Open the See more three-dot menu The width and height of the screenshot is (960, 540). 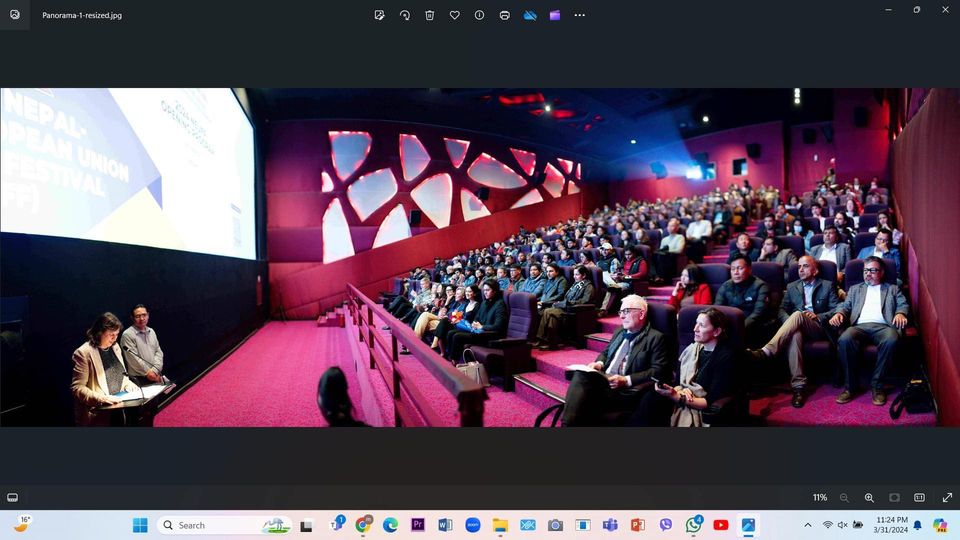[x=580, y=15]
